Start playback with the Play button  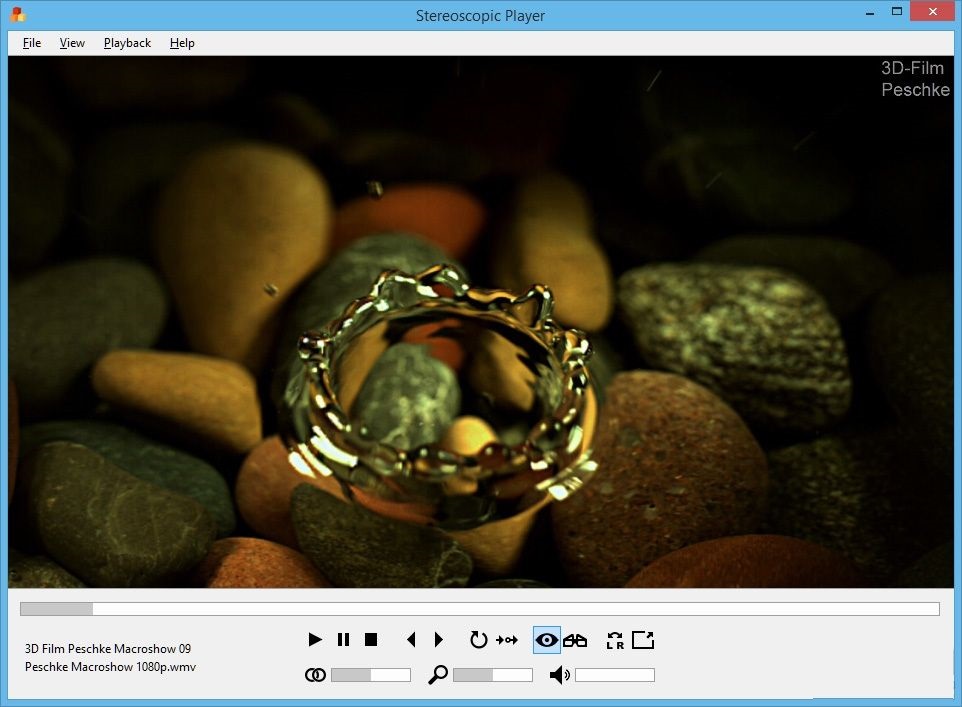[x=315, y=639]
